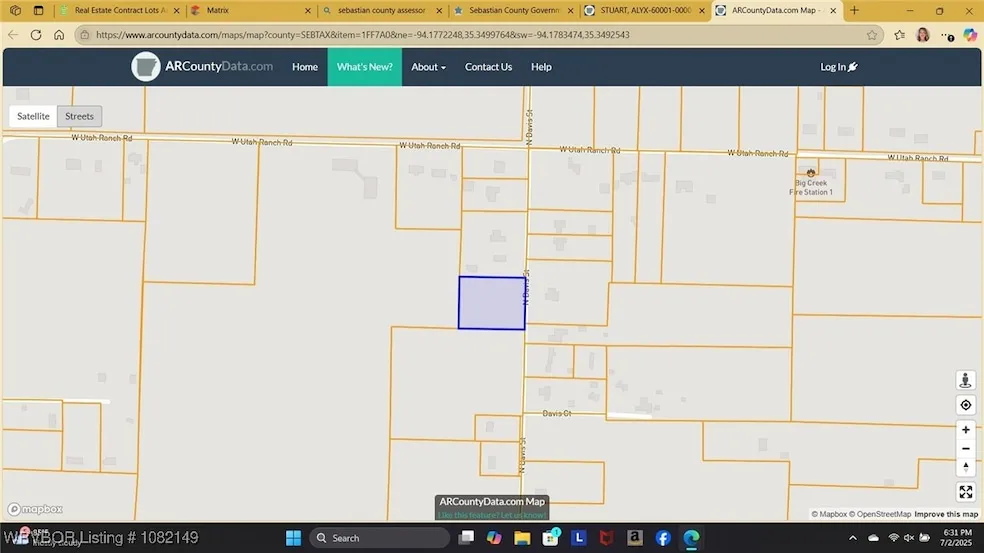The image size is (984, 553).
Task: Toggle the muted volume icon in tray
Action: [x=911, y=538]
